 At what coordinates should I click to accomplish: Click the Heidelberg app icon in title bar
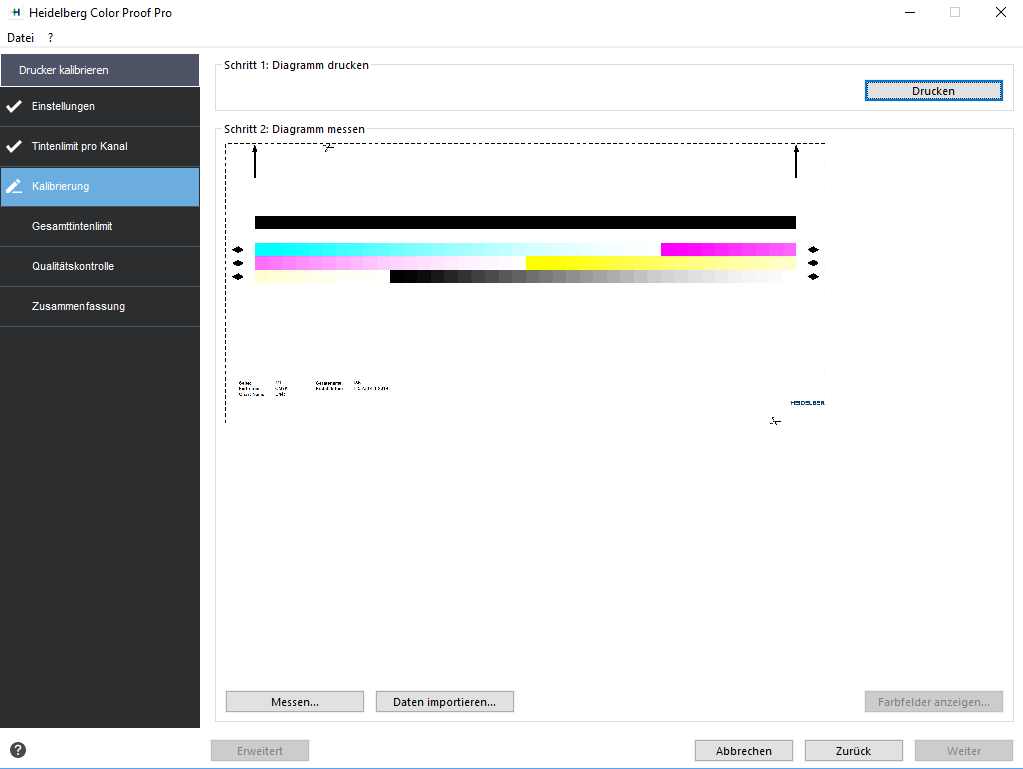coord(16,12)
